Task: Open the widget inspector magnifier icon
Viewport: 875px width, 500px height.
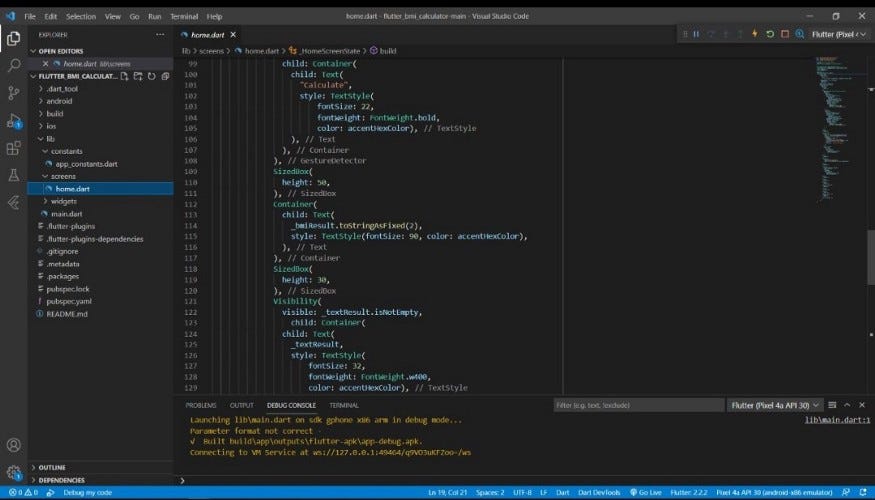Action: 799,34
